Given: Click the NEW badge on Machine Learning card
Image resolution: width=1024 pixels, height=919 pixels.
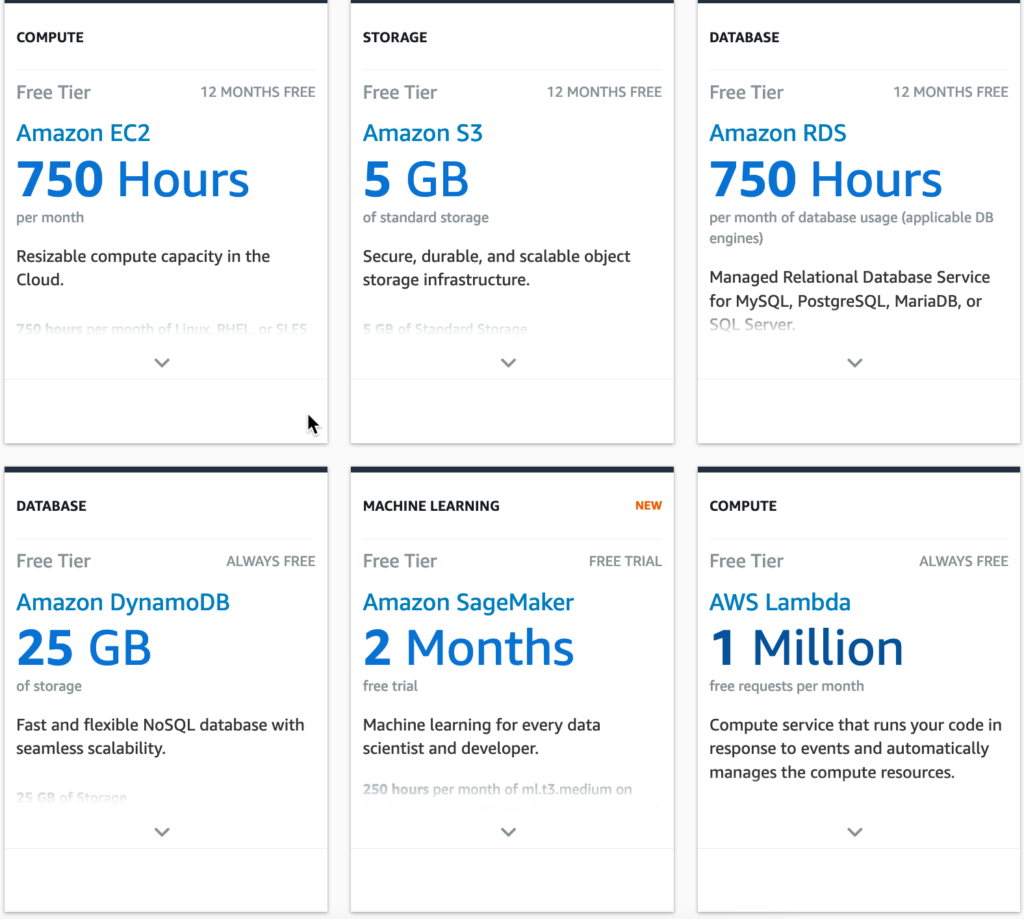Looking at the screenshot, I should click(x=648, y=506).
